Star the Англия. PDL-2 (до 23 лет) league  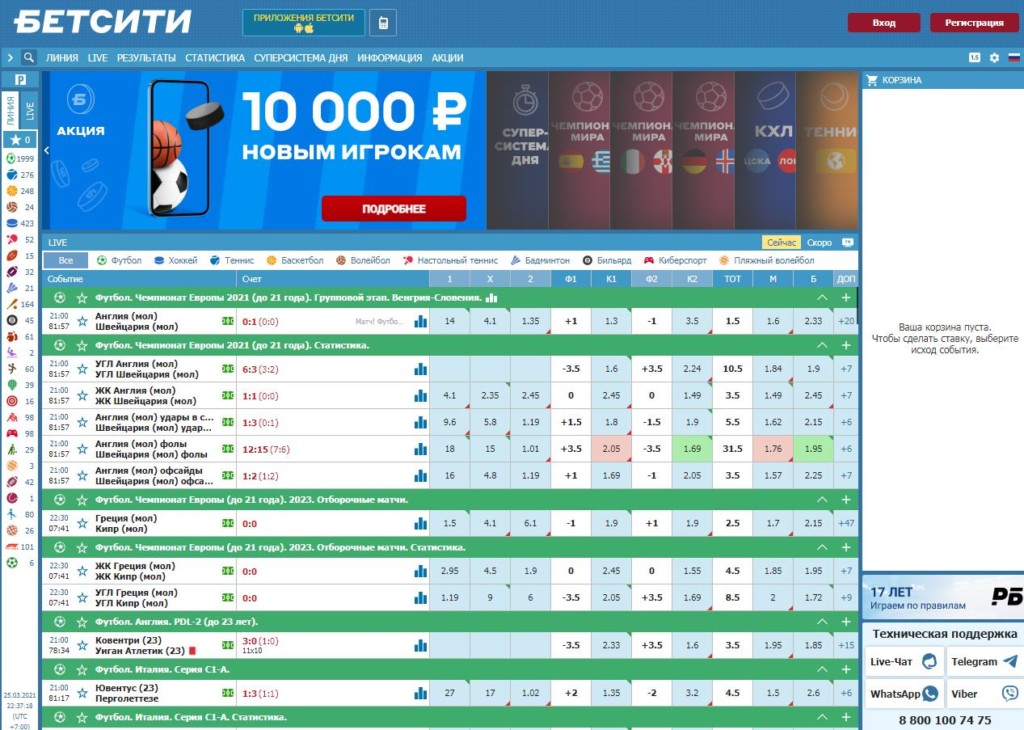pos(82,622)
